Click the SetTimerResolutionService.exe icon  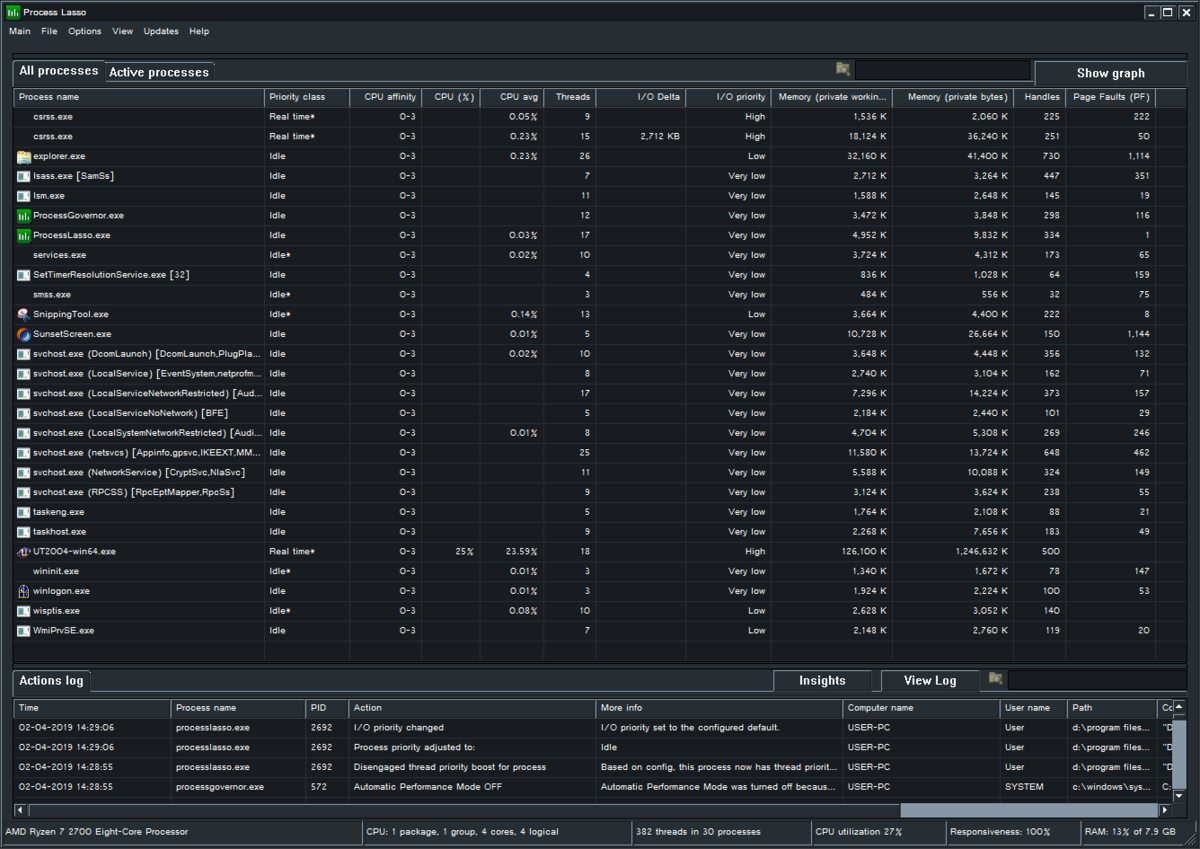tap(24, 275)
